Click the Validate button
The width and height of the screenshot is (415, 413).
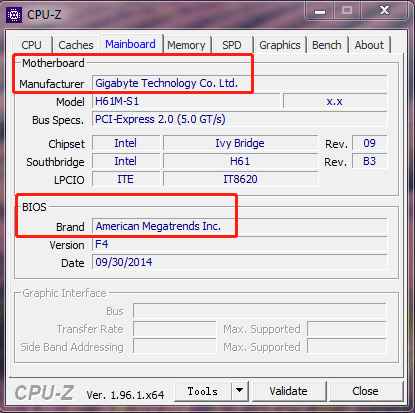288,391
